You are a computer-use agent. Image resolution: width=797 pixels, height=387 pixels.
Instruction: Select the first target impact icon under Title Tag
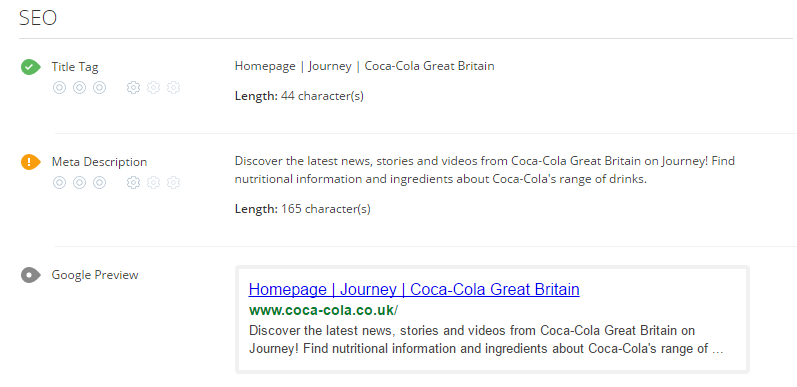[x=59, y=87]
